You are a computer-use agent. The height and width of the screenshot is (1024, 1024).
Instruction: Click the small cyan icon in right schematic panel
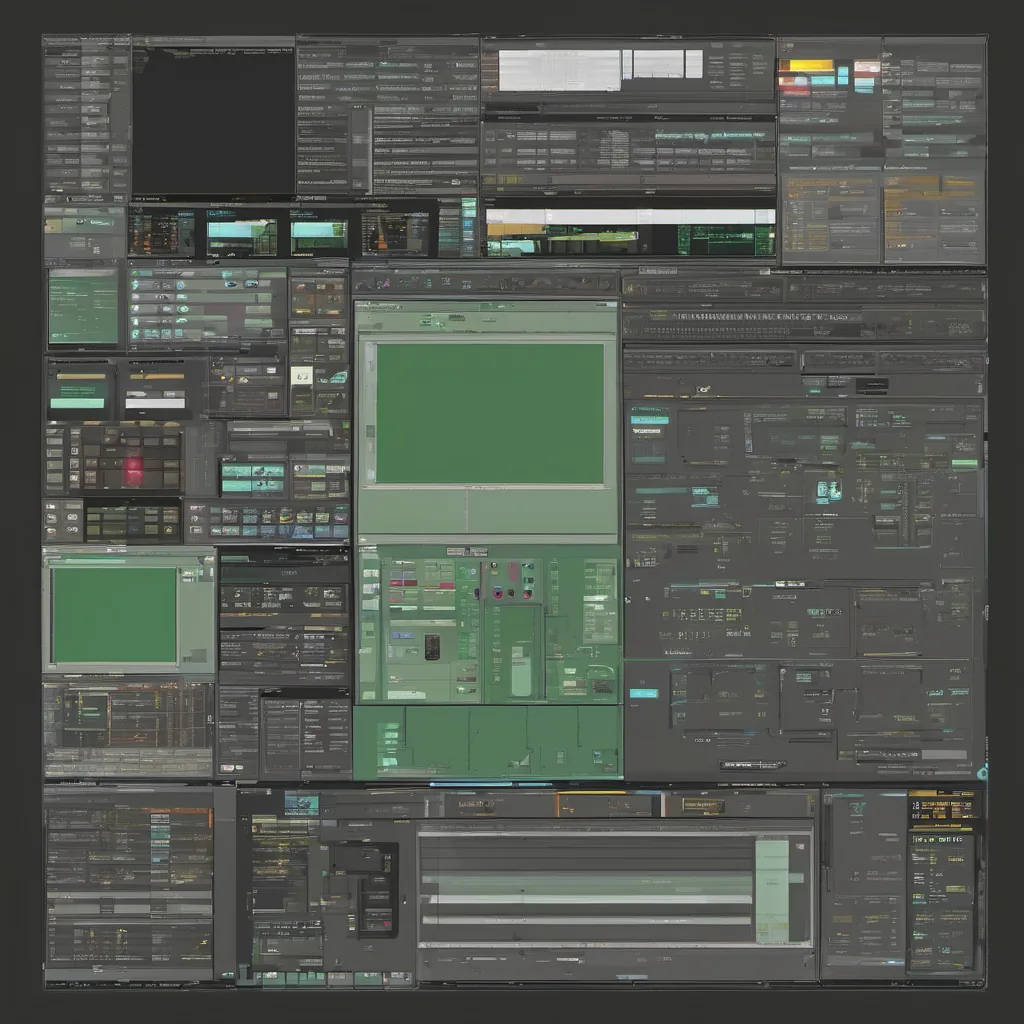pyautogui.click(x=829, y=490)
